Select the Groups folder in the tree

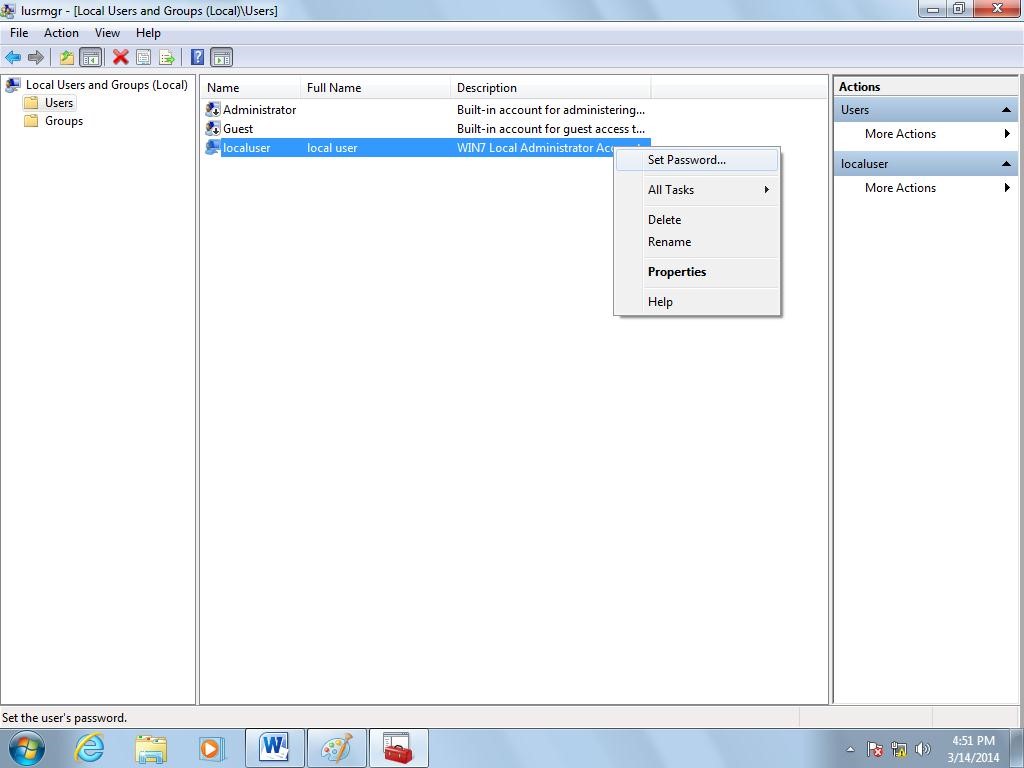click(63, 121)
